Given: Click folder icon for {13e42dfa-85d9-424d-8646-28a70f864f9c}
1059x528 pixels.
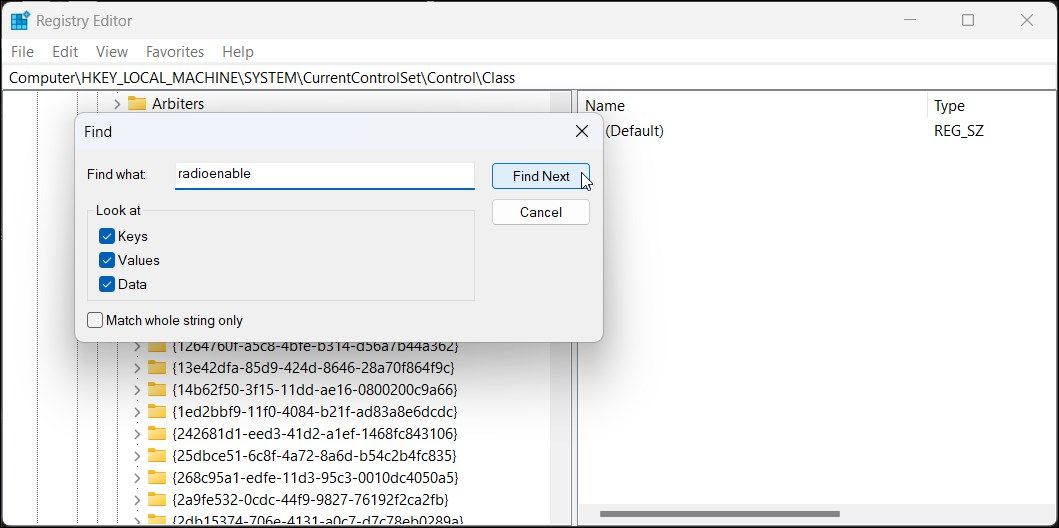Looking at the screenshot, I should point(157,368).
